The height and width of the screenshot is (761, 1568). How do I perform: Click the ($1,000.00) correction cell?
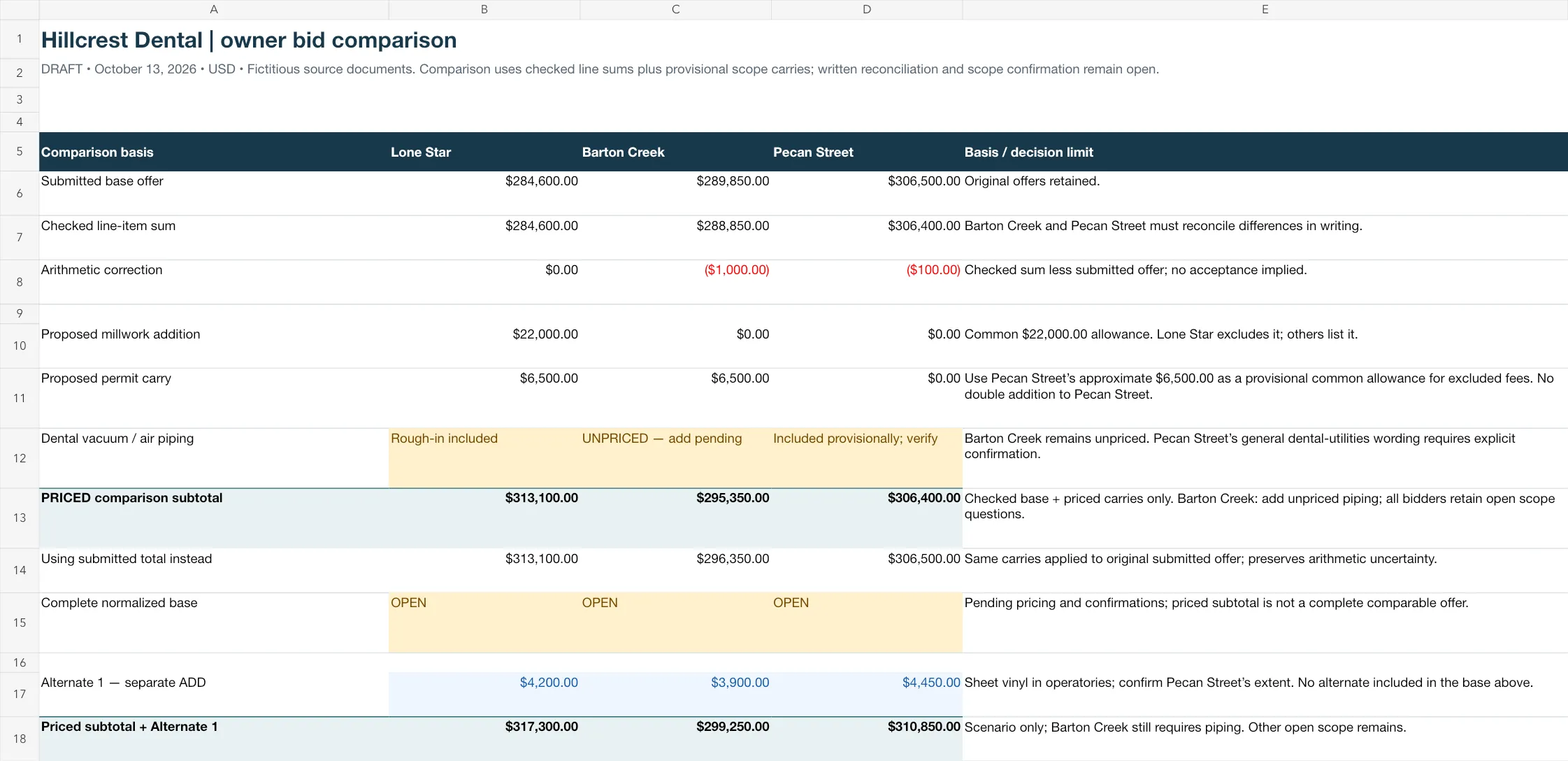[675, 282]
